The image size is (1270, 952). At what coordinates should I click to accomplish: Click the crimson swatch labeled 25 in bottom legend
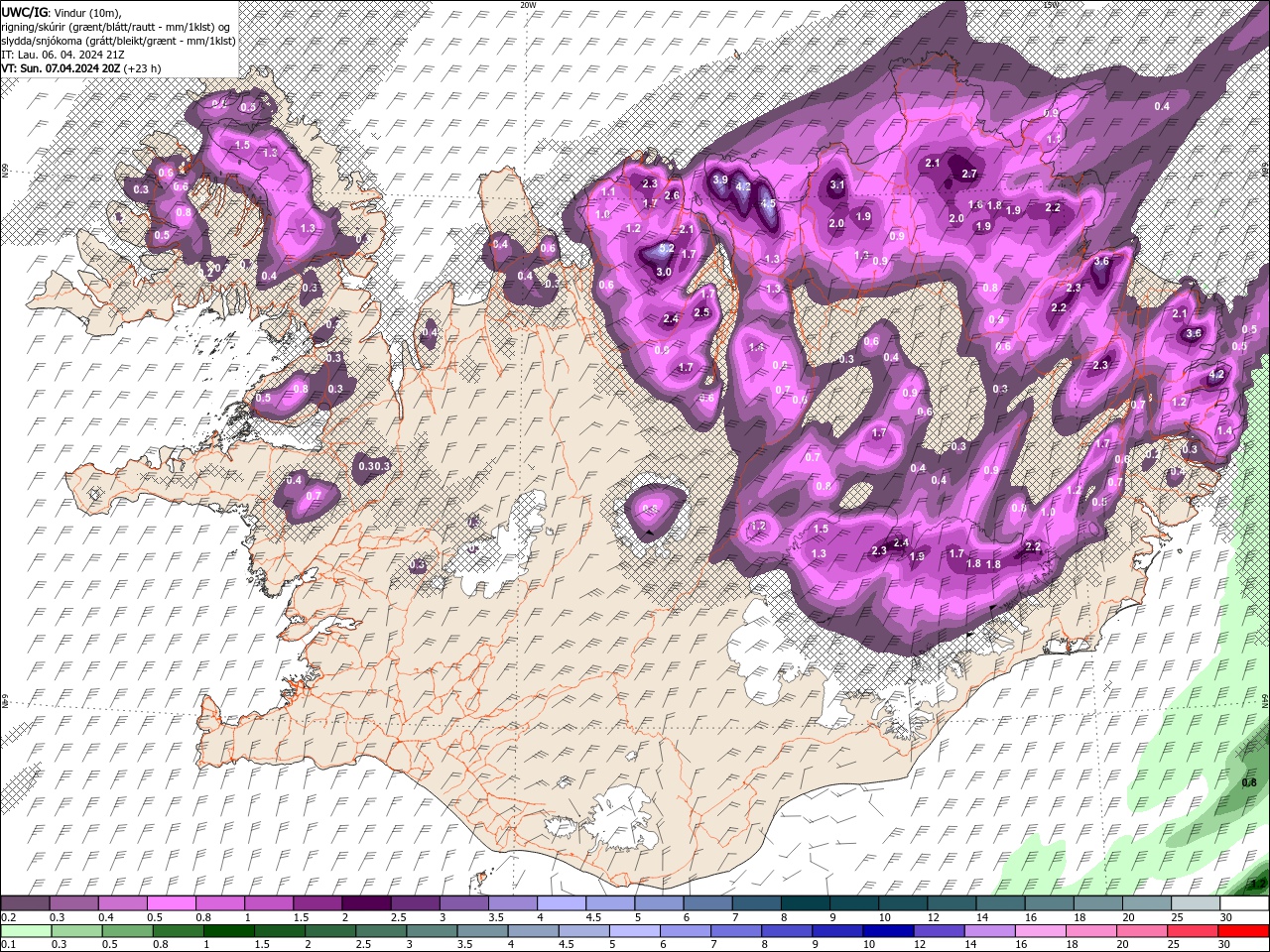[x=1193, y=930]
